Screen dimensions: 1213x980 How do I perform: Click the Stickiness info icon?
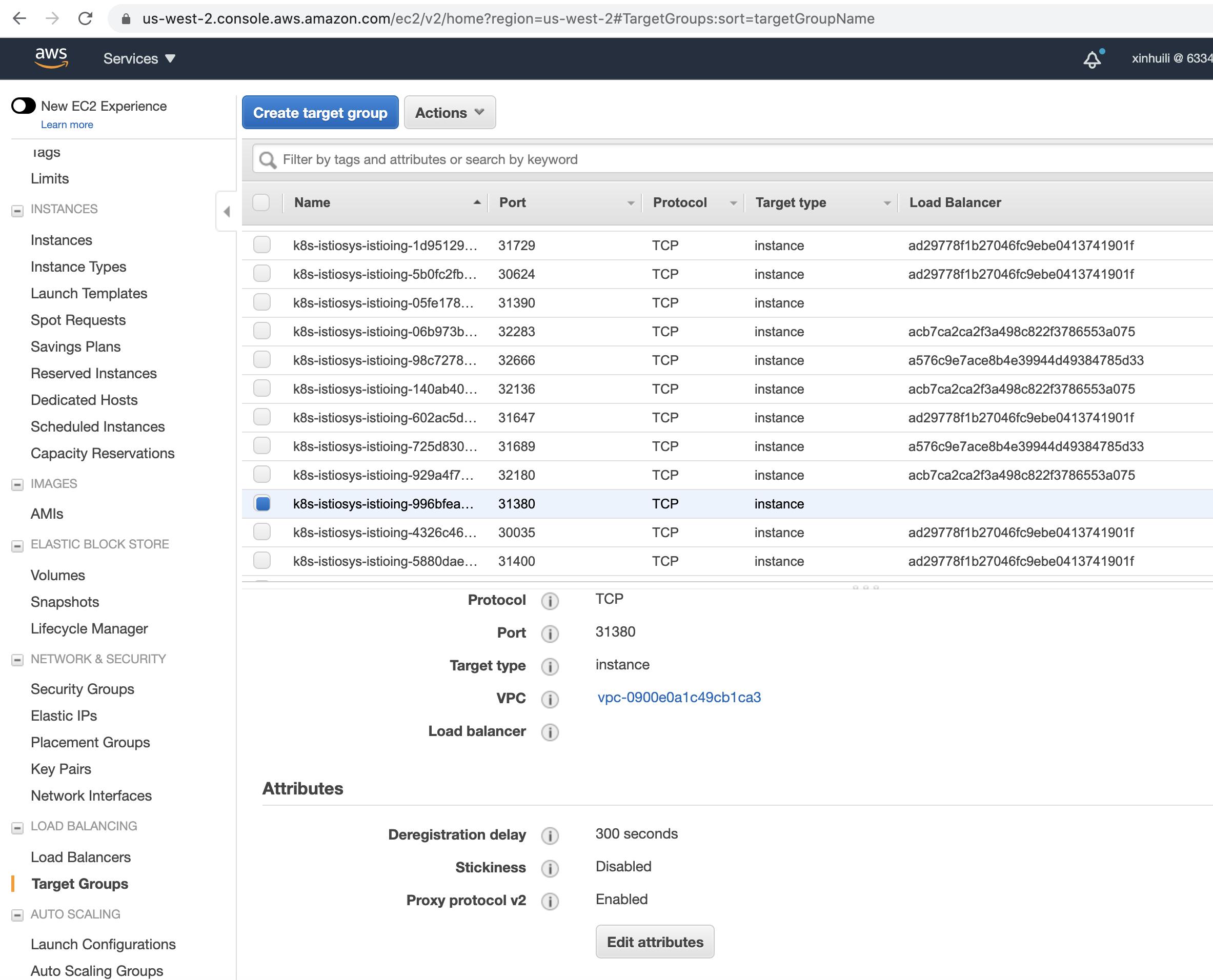click(x=550, y=868)
